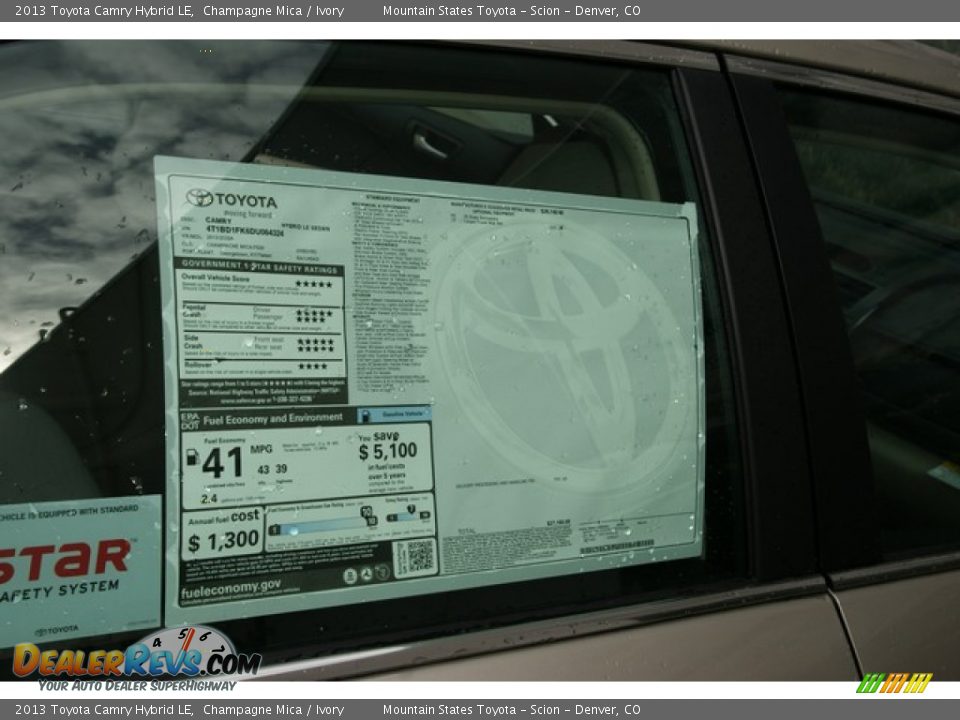Image resolution: width=960 pixels, height=720 pixels.
Task: Click the colored striped logo at bottom right
Action: coord(894,683)
